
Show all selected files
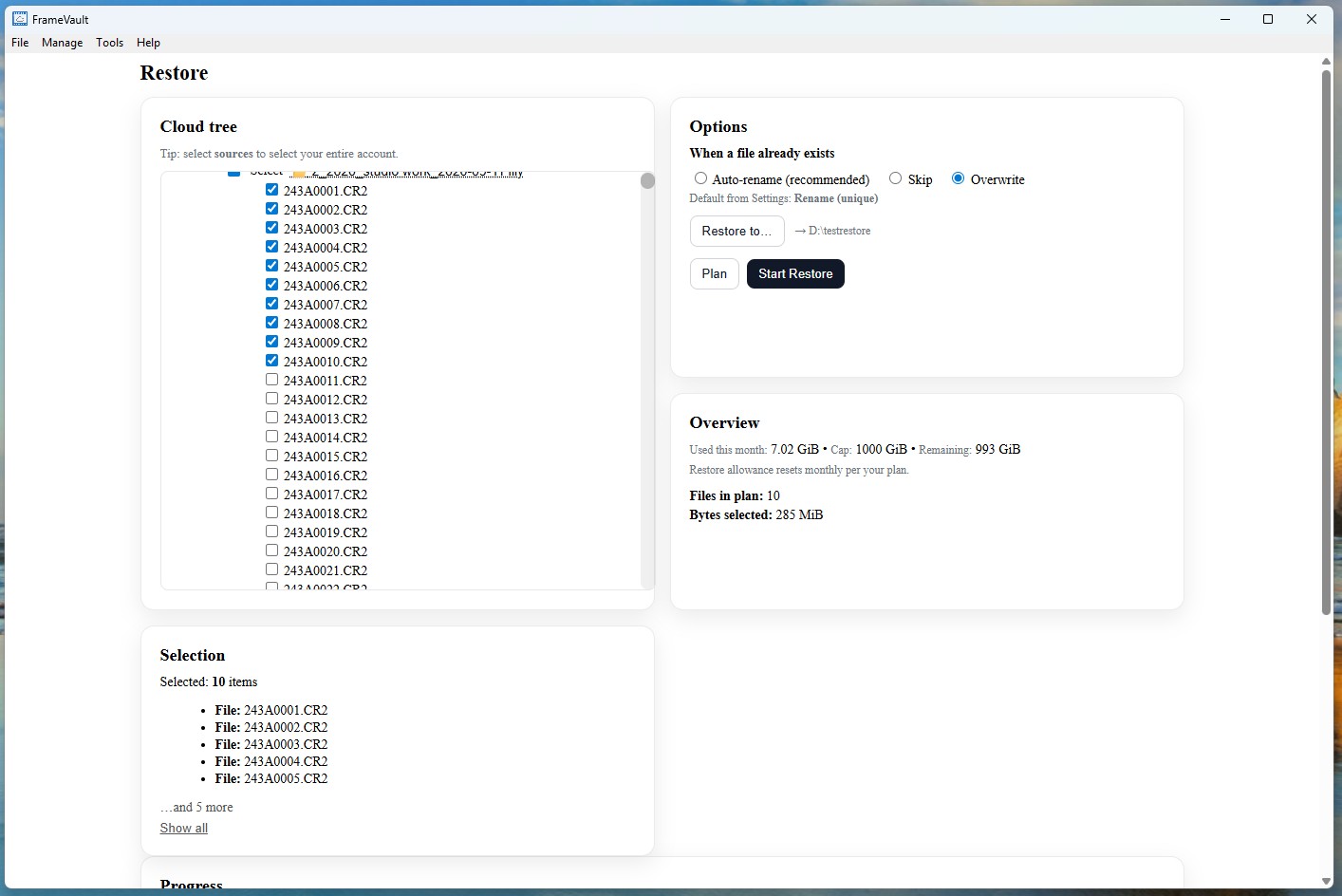pos(183,828)
